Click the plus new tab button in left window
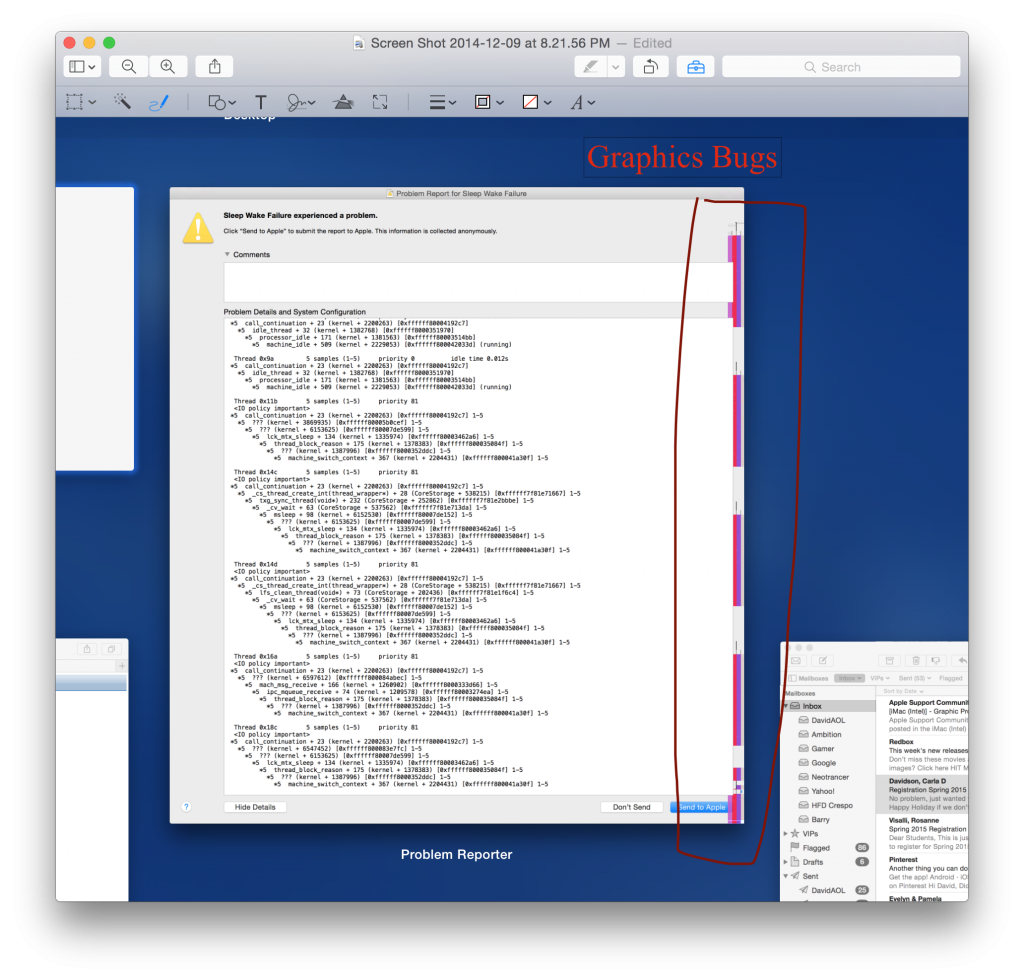The width and height of the screenshot is (1024, 980). [x=121, y=666]
